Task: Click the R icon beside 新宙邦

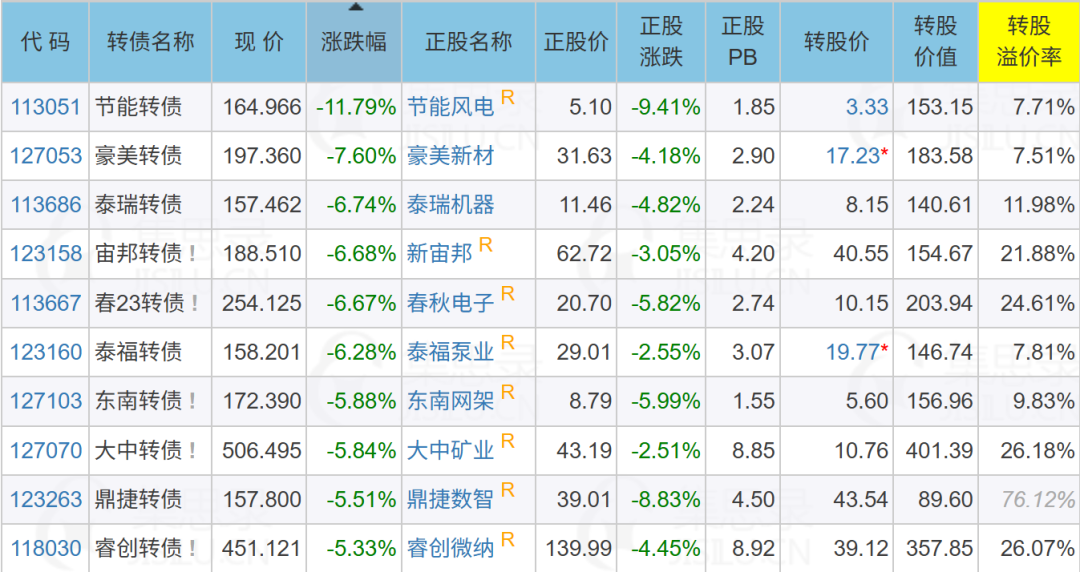Action: 486,245
